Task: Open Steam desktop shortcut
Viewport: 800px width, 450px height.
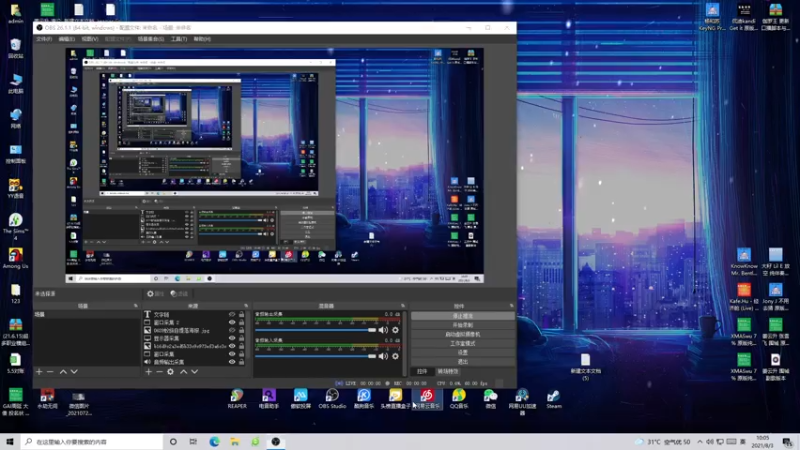Action: [x=553, y=397]
